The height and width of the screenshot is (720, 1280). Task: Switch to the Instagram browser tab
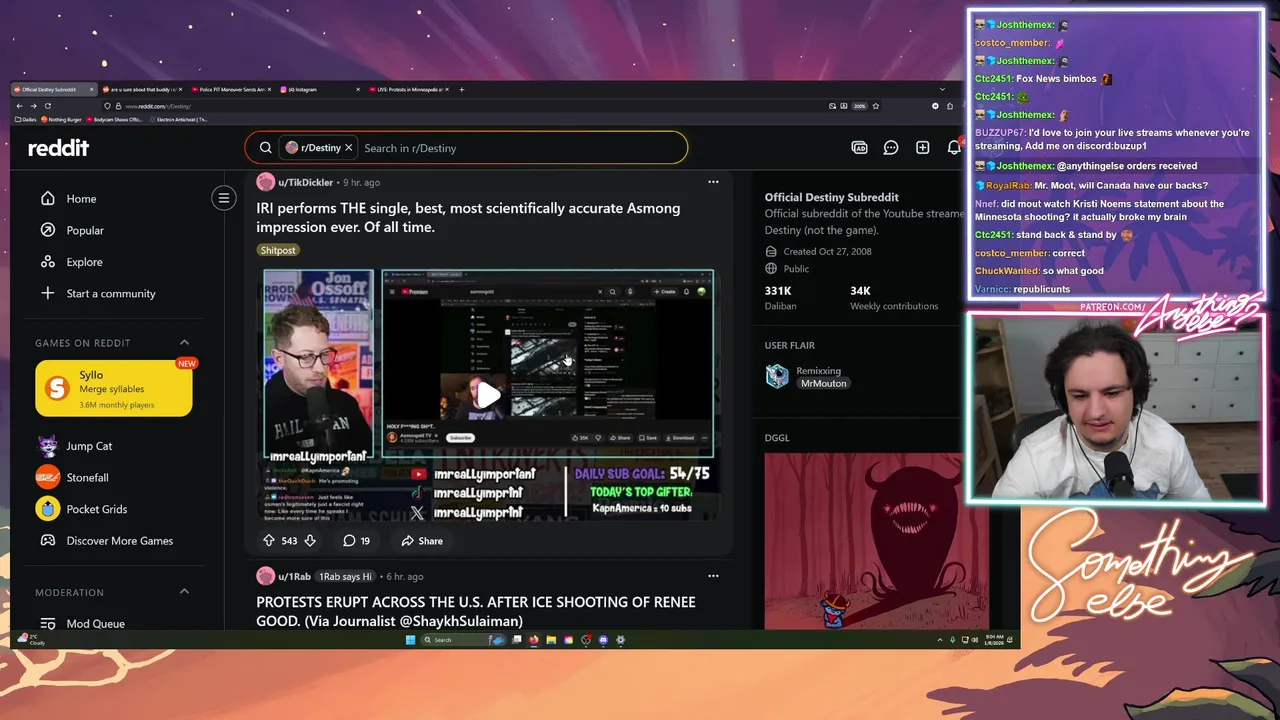318,89
